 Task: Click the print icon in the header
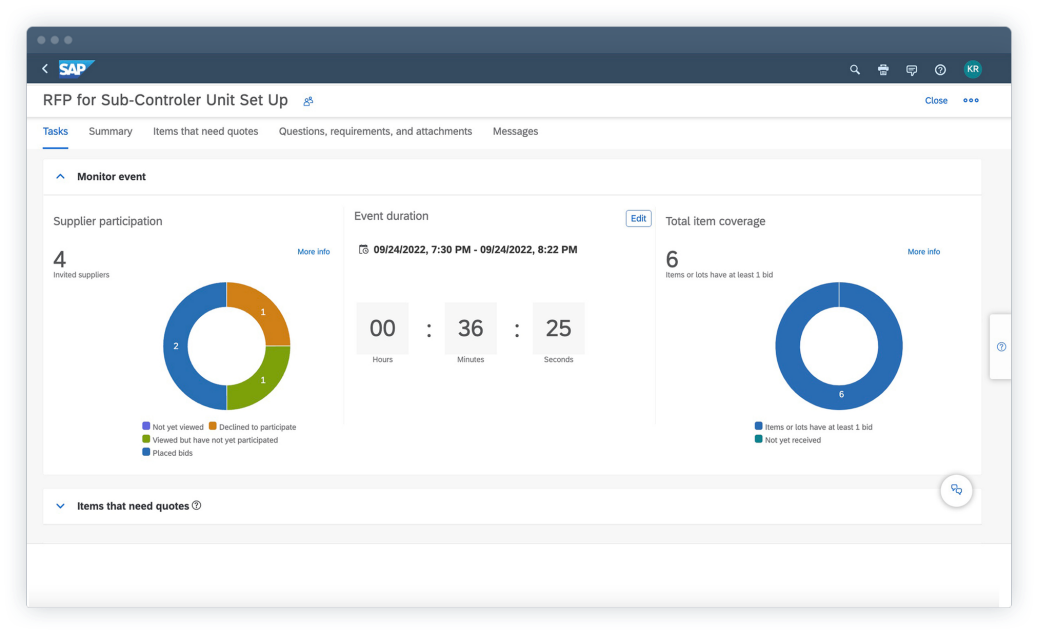[883, 70]
